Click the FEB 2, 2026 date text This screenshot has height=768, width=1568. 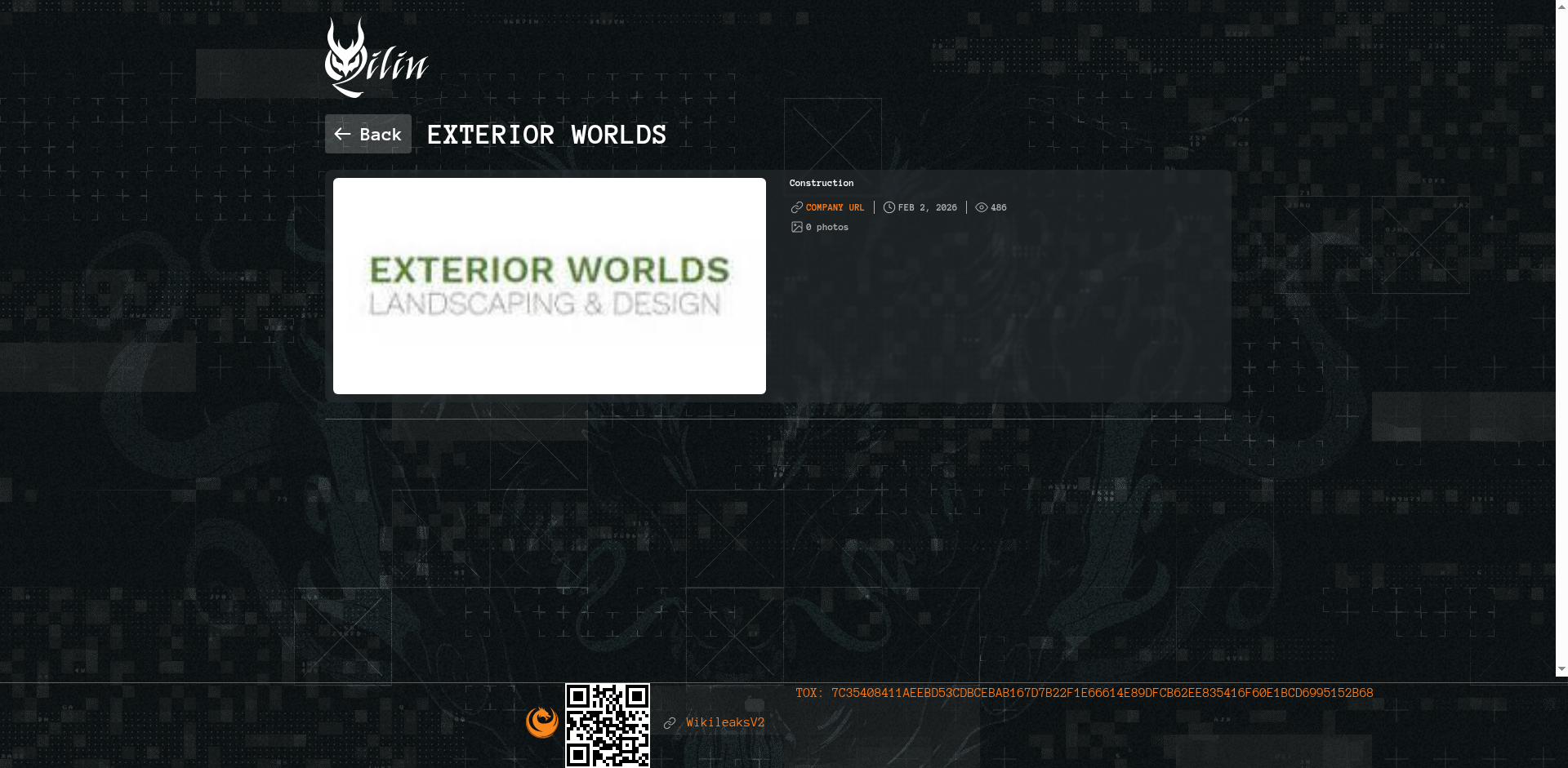[927, 207]
